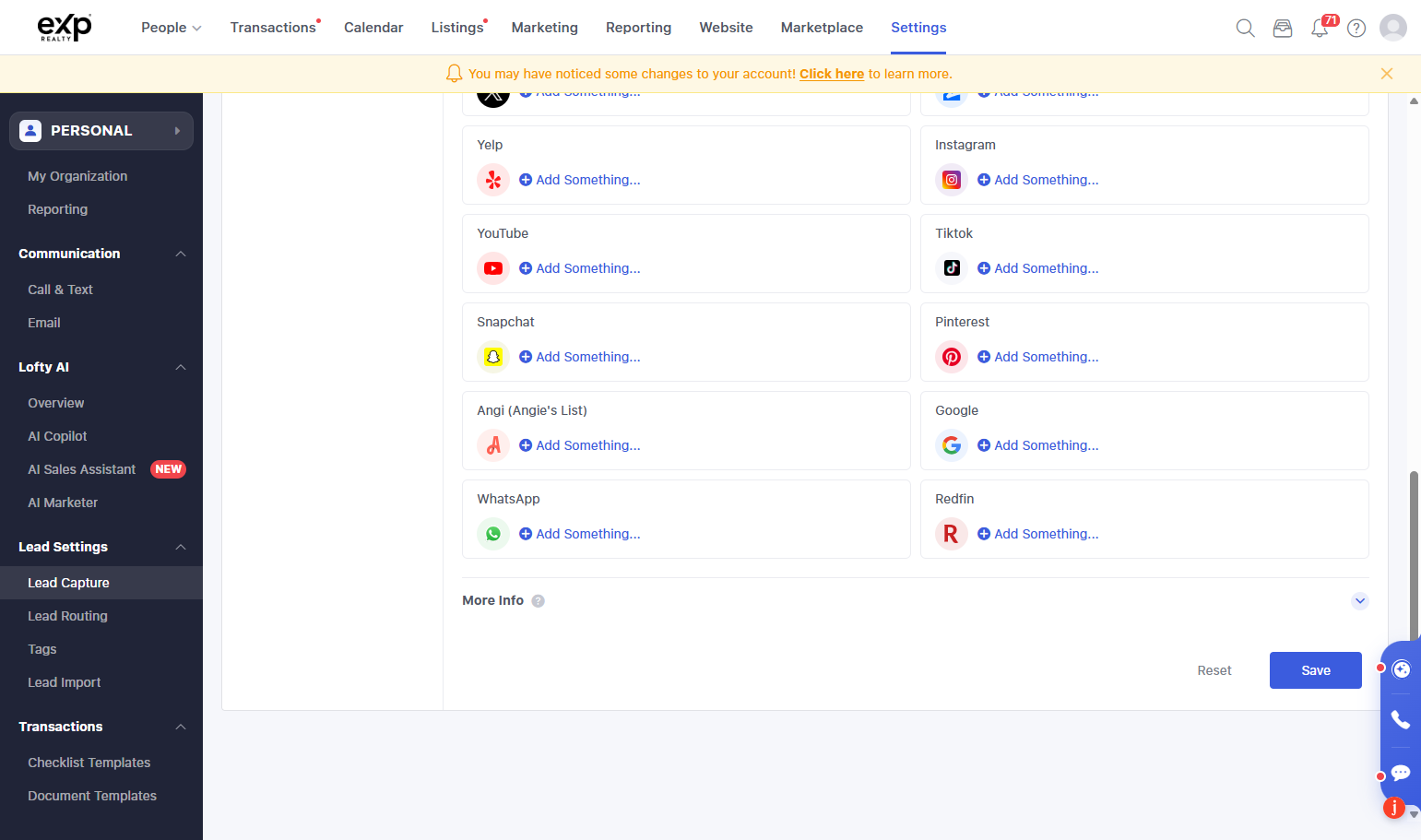
Task: Follow the Click here banner link
Action: click(832, 74)
